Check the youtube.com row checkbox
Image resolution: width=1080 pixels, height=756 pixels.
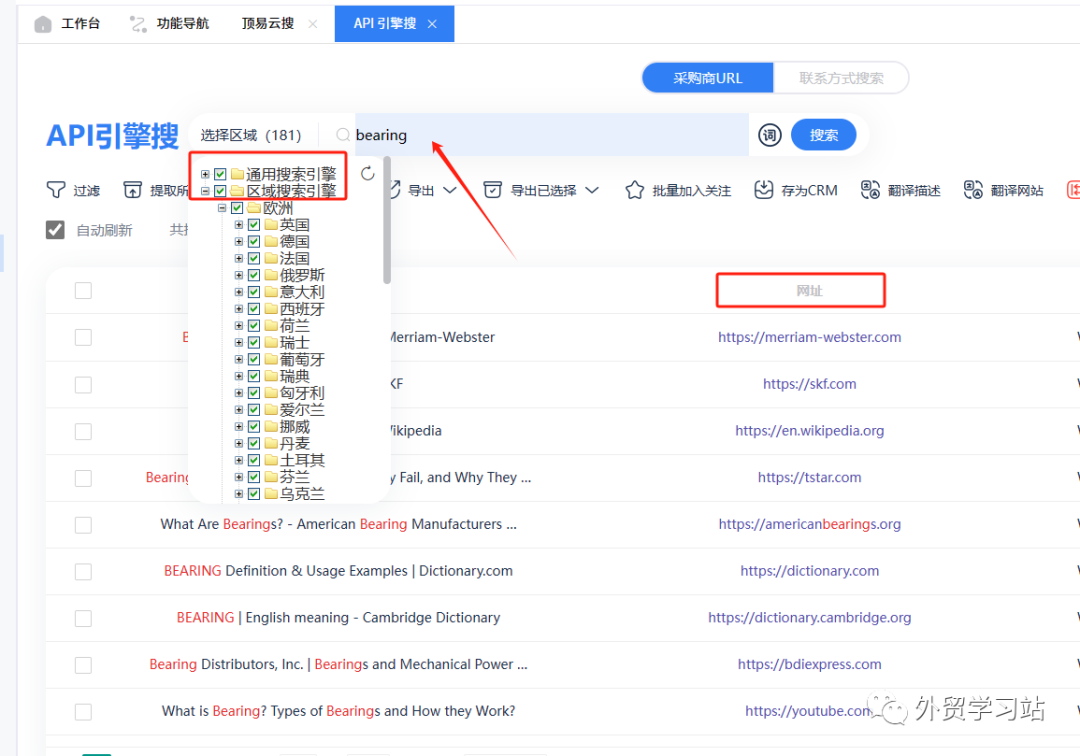pos(83,712)
